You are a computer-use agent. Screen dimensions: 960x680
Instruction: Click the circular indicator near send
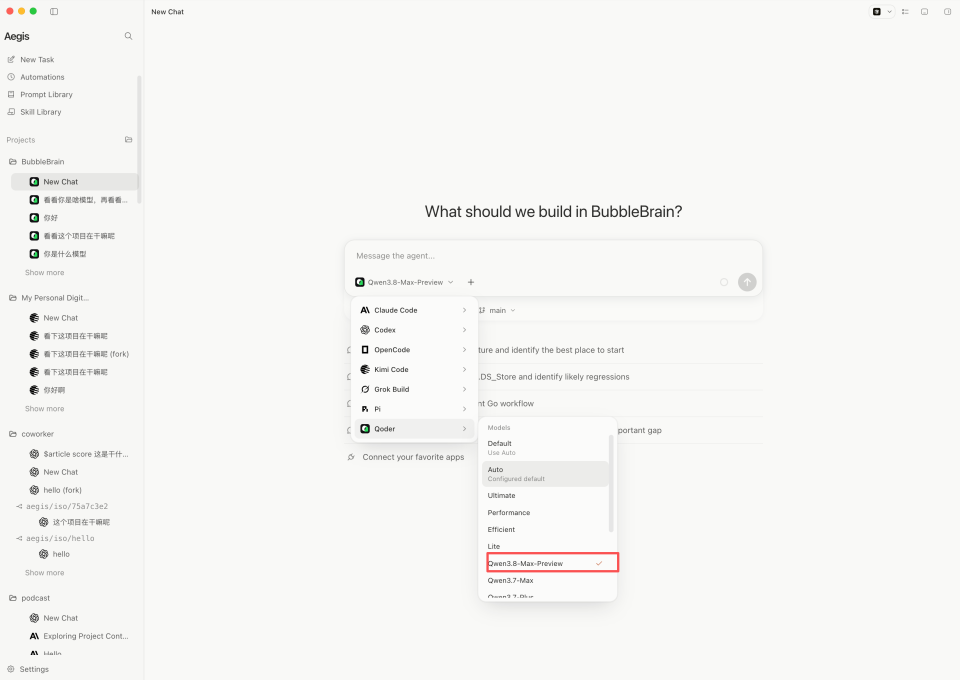[x=724, y=282]
